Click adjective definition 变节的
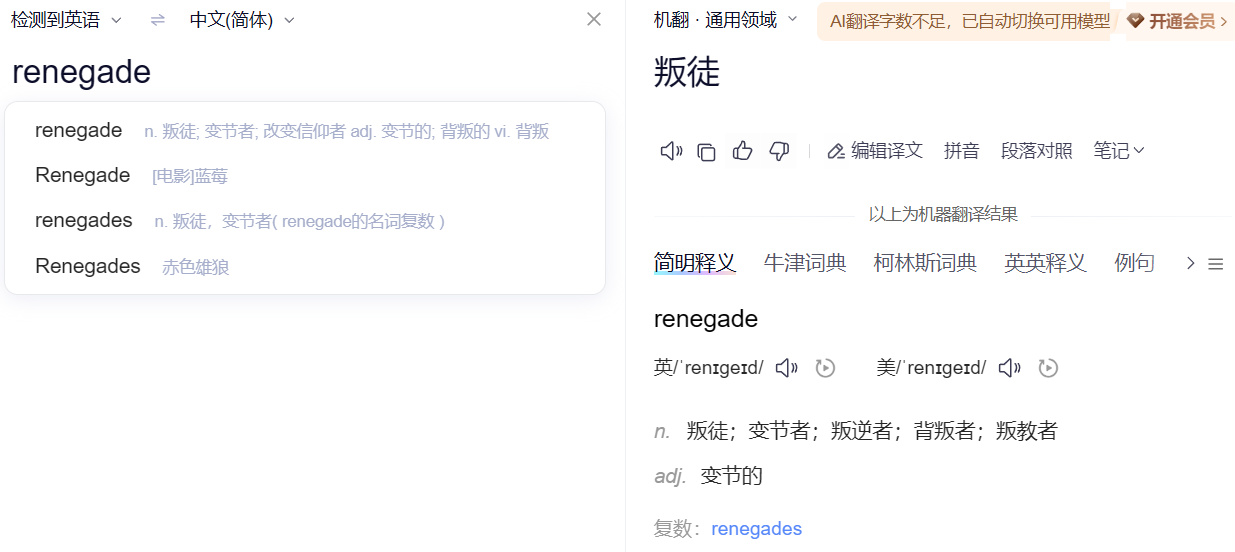The width and height of the screenshot is (1235, 552). (732, 476)
